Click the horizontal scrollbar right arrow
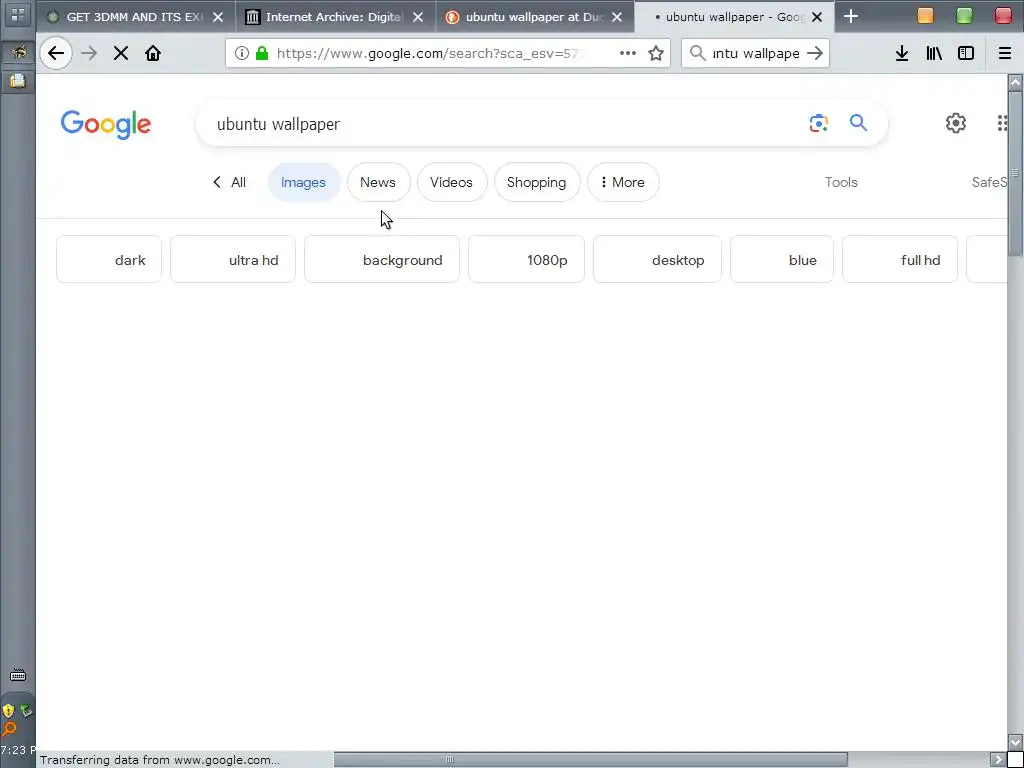The image size is (1024, 768). coord(997,759)
